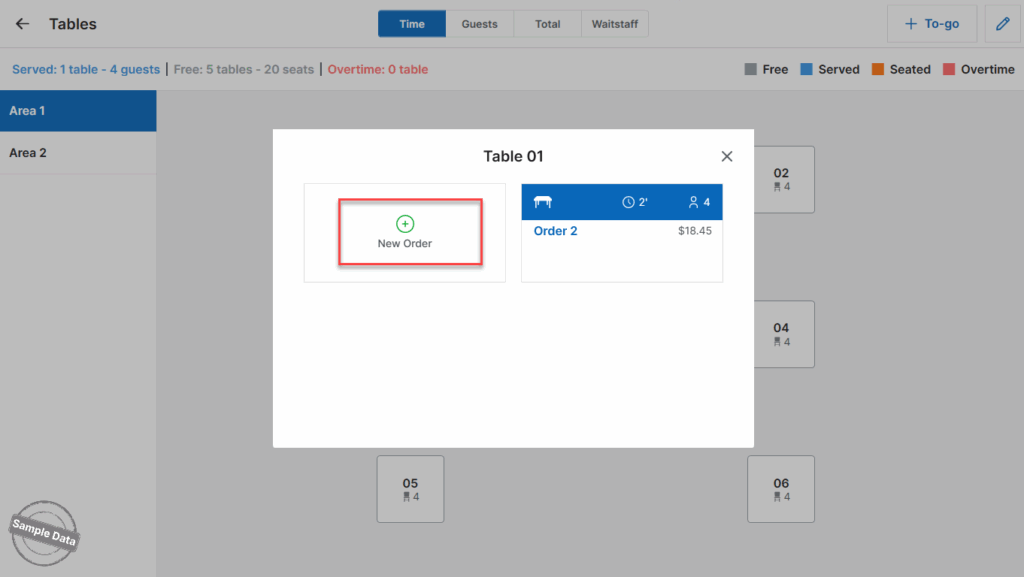Click the red Overtime legend swatch
1024x577 pixels.
coord(949,70)
